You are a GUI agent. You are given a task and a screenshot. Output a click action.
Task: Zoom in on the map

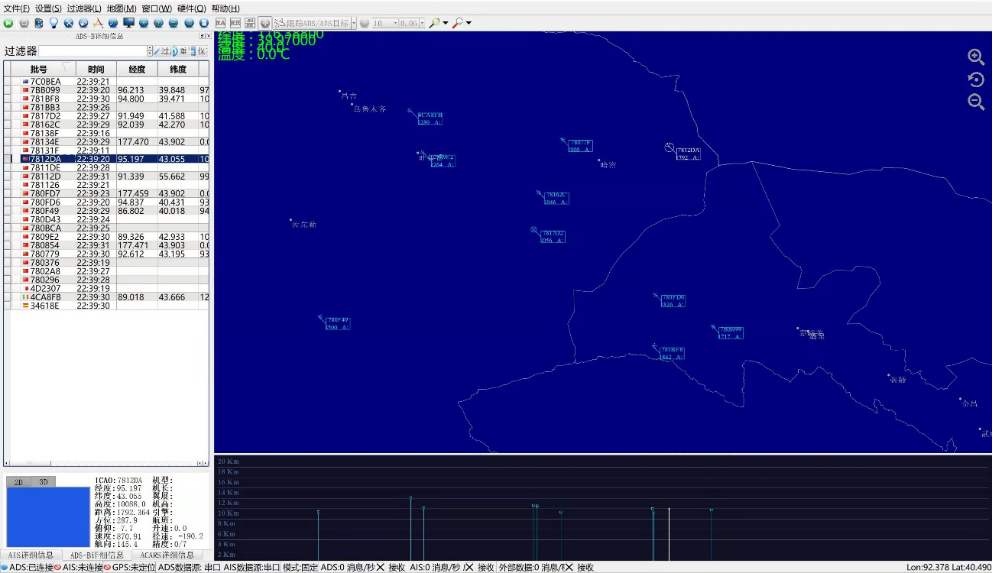(x=976, y=57)
